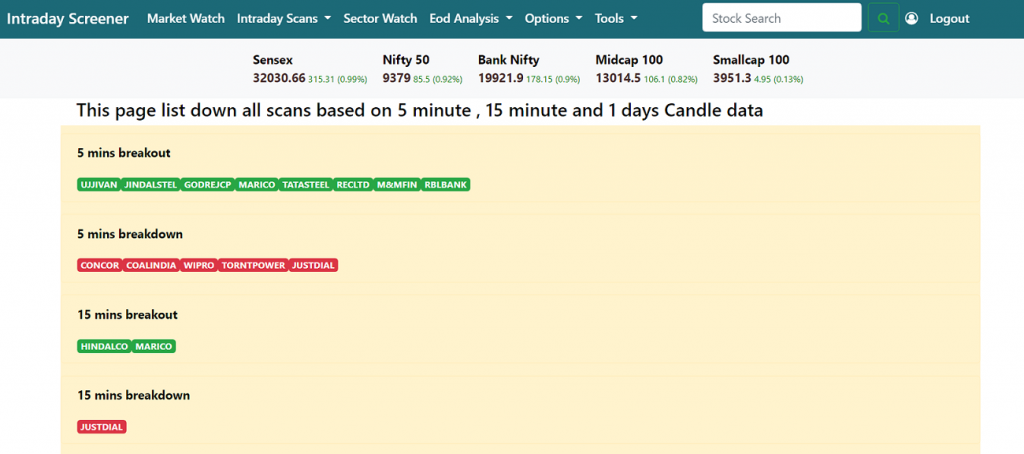Click the Midcap 100 value 13014.5
The height and width of the screenshot is (454, 1024).
618,78
